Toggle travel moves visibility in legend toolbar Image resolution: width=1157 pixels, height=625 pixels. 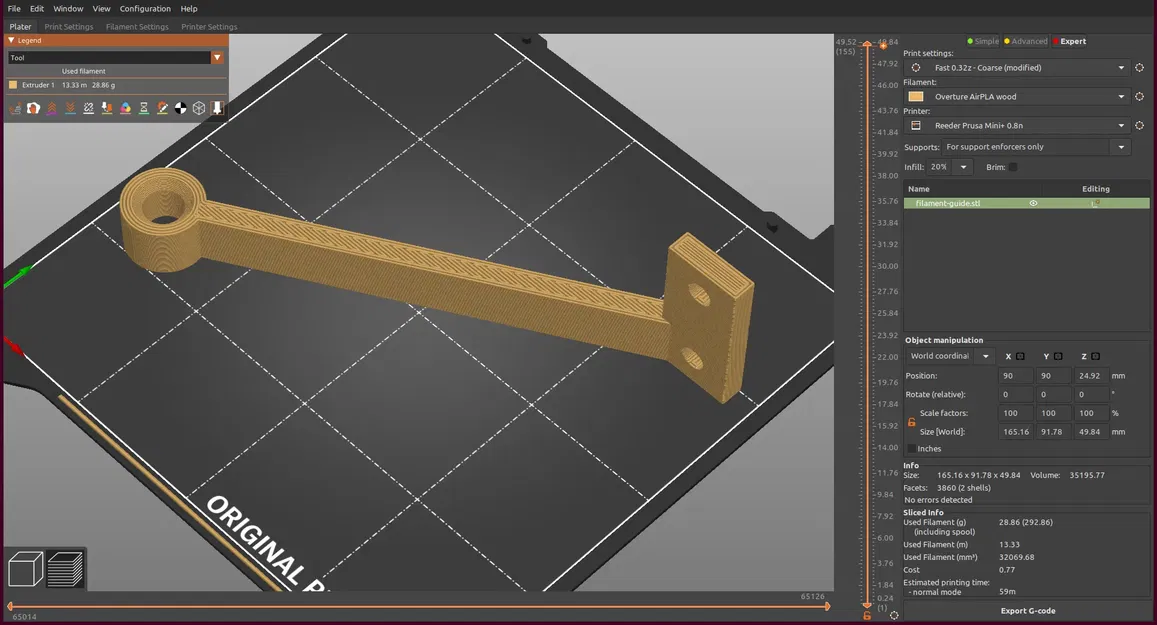pyautogui.click(x=15, y=108)
